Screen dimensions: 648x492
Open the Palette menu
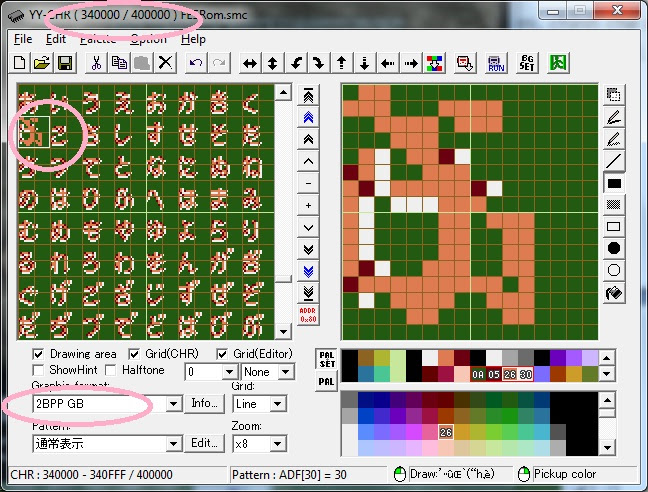tap(98, 39)
